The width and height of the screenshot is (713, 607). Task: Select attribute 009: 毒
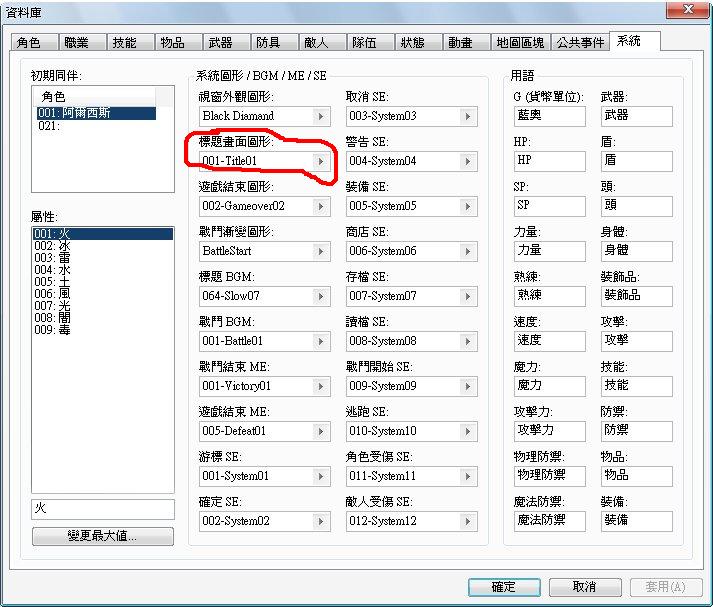(103, 330)
